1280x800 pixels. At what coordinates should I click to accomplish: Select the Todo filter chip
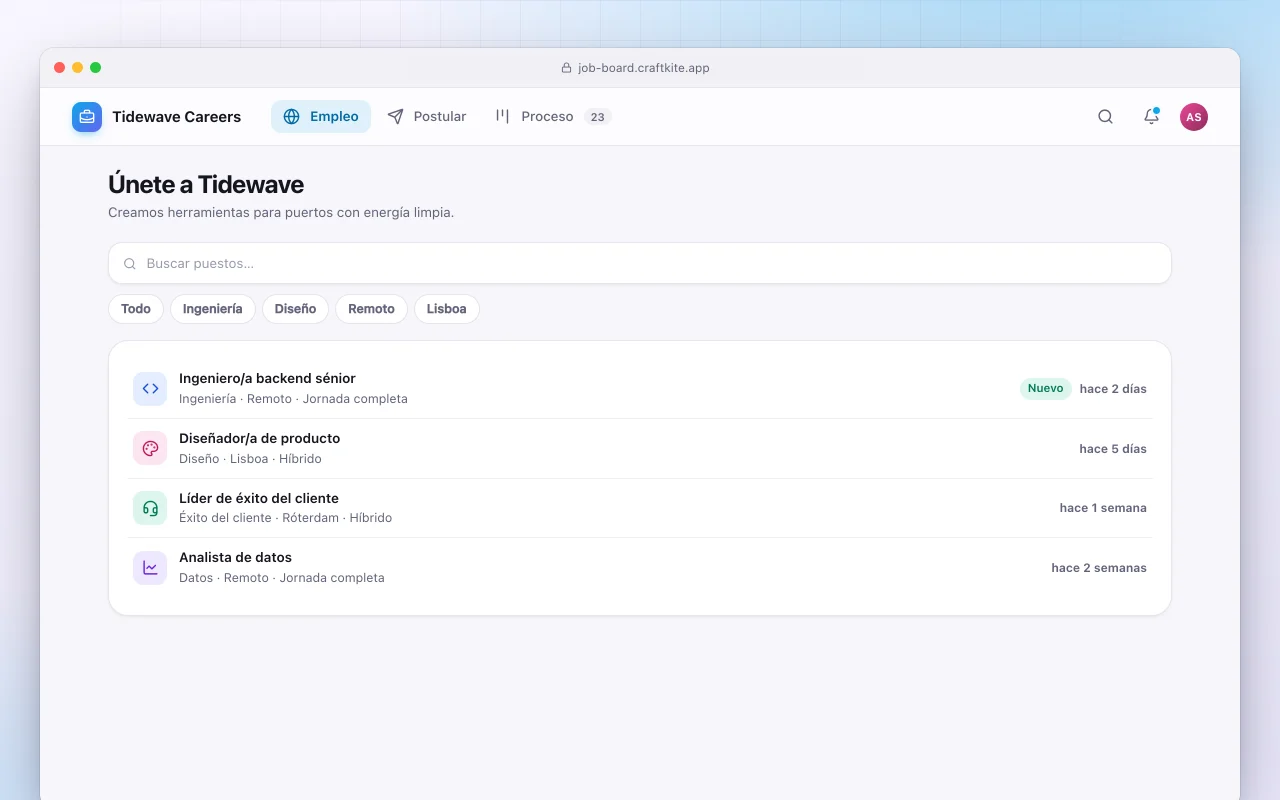pyautogui.click(x=136, y=309)
